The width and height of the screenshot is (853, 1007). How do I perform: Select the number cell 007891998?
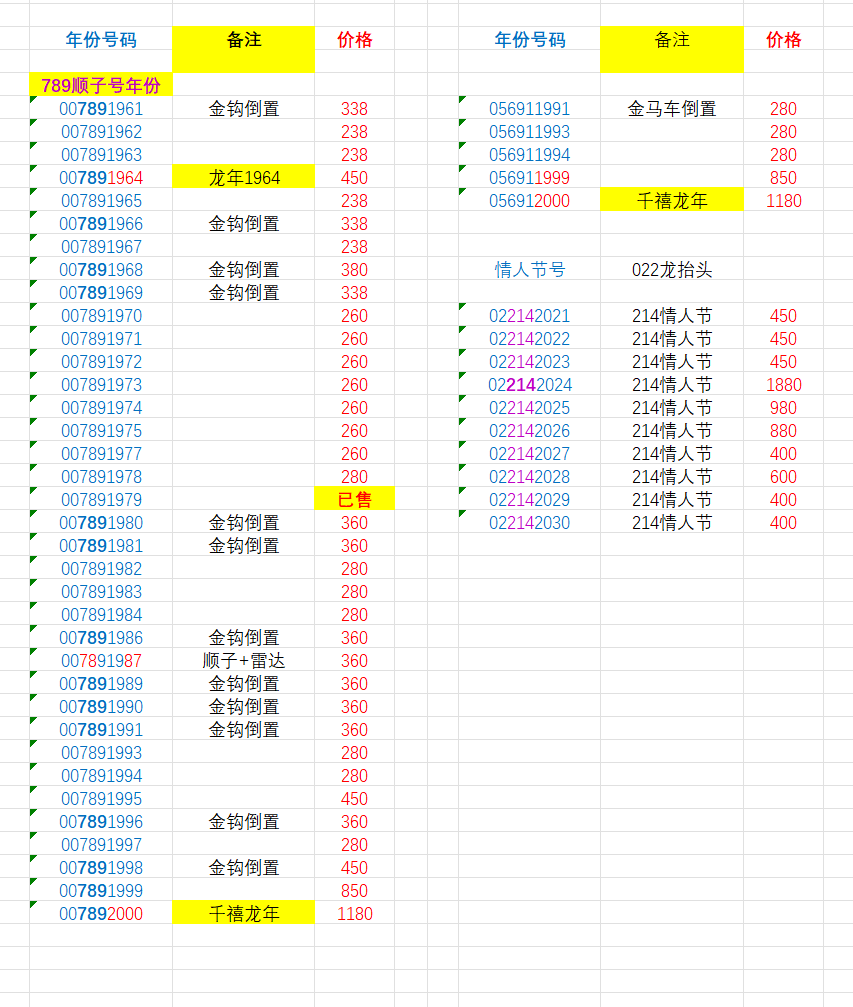click(101, 868)
